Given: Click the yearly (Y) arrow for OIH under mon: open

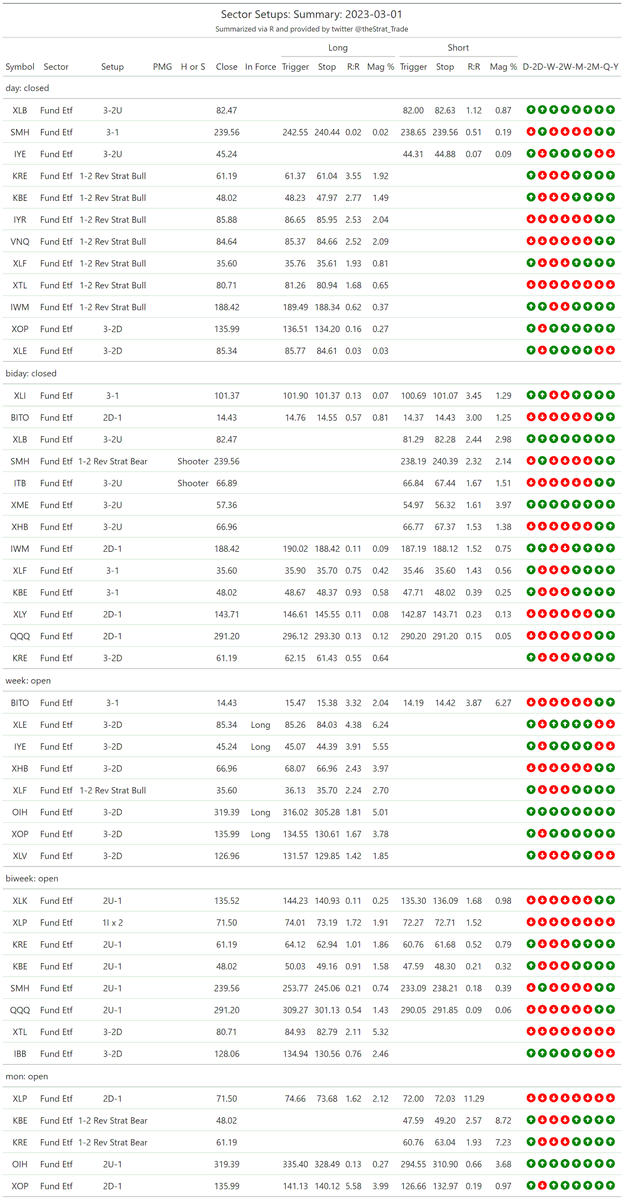Looking at the screenshot, I should 612,1164.
